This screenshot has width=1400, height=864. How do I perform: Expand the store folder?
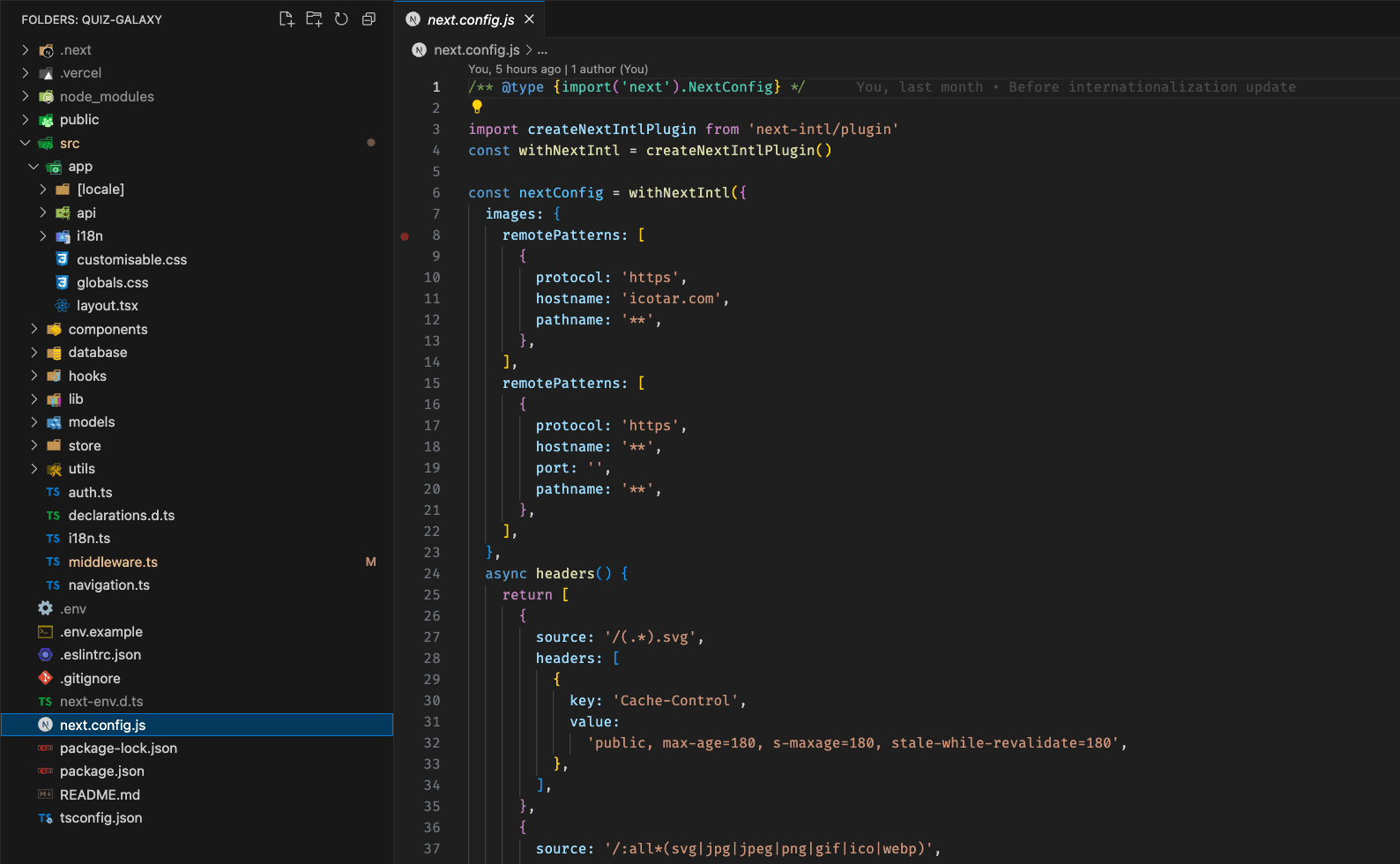coord(34,445)
